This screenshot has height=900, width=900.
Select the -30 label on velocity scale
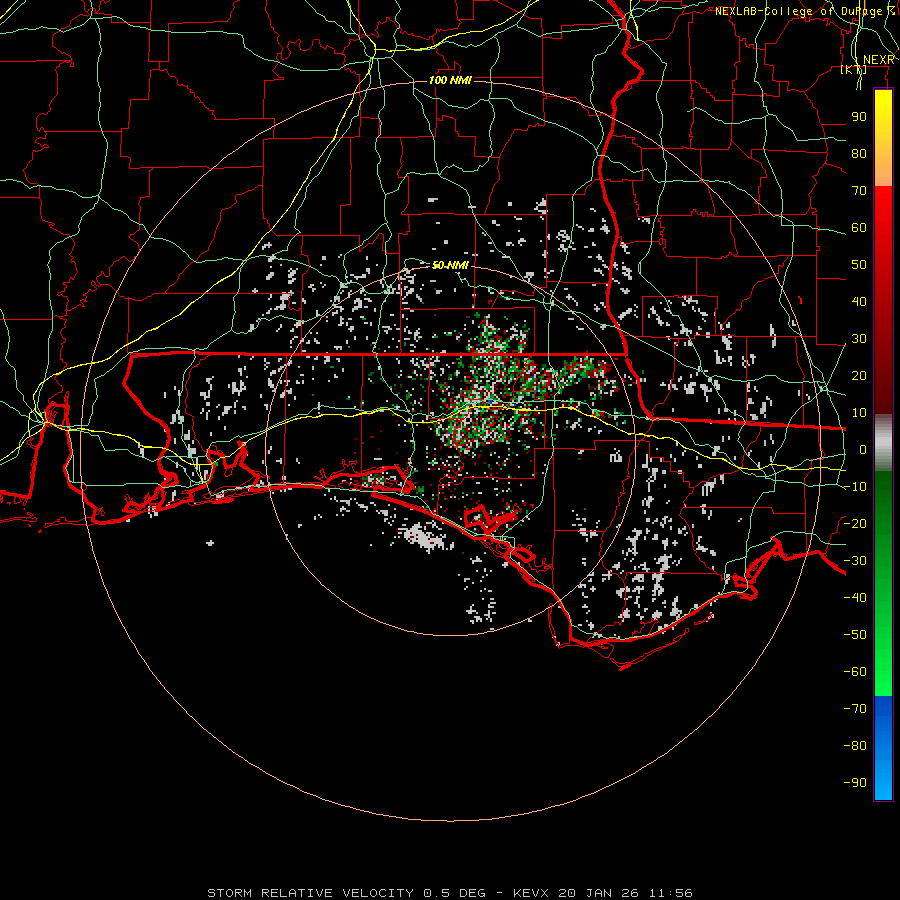point(855,561)
